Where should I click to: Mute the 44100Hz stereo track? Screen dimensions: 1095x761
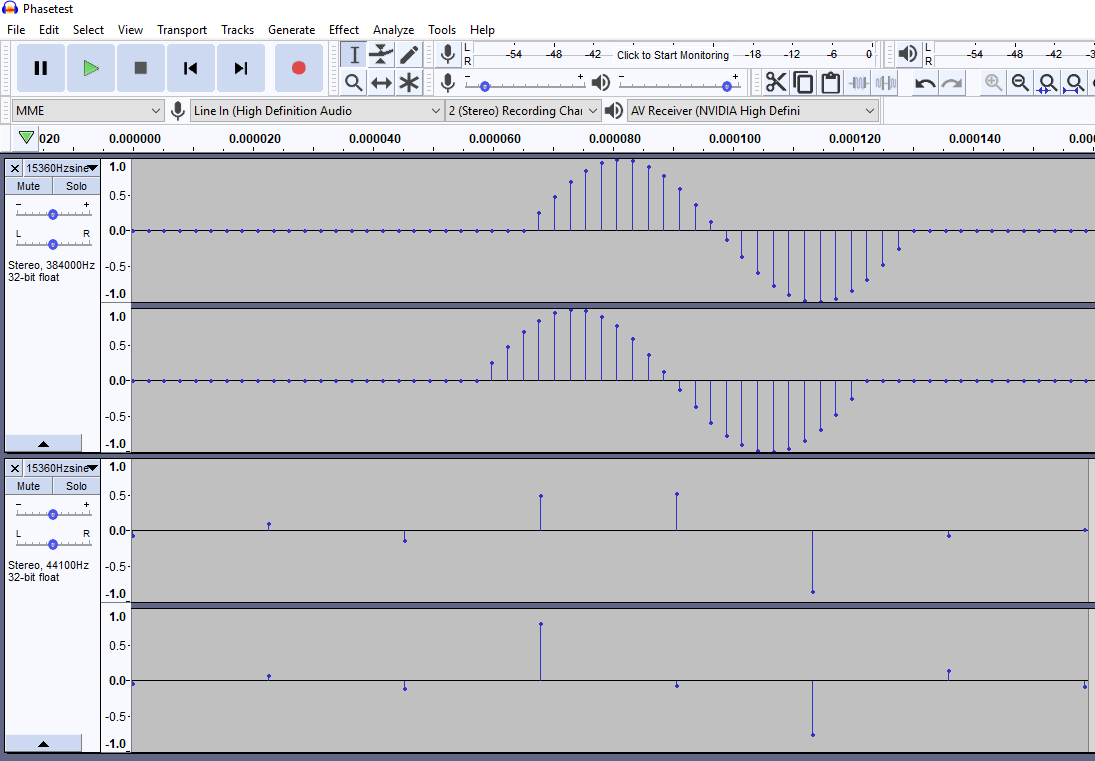click(28, 486)
